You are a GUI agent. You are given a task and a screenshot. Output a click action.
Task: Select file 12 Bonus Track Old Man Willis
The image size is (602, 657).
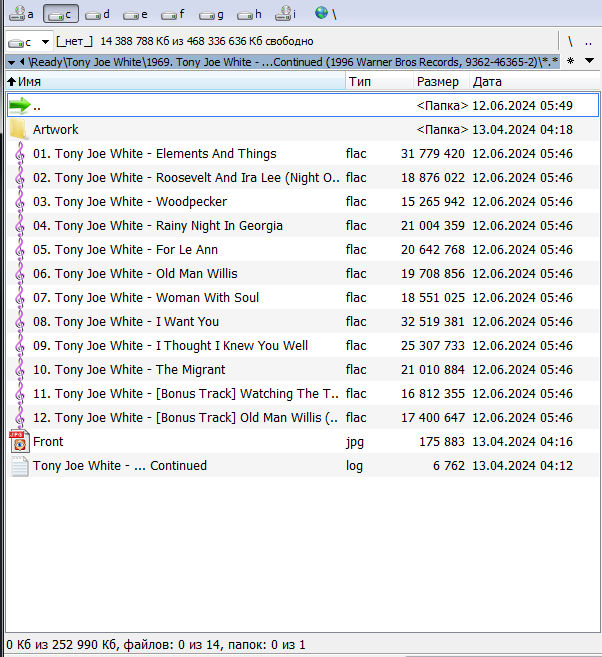click(x=303, y=418)
